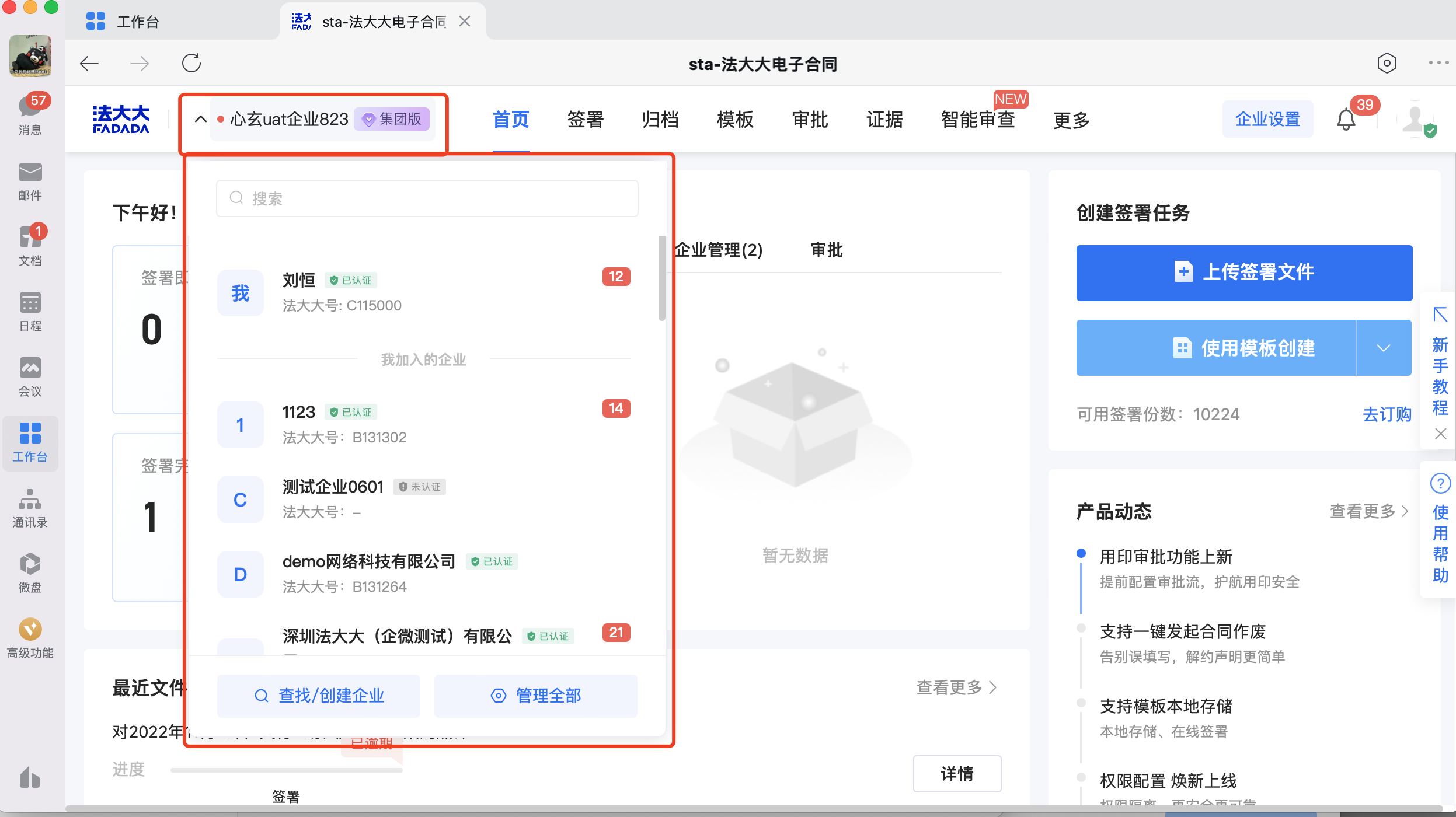The height and width of the screenshot is (817, 1456).
Task: Follow the 去订购 link
Action: (x=1387, y=414)
